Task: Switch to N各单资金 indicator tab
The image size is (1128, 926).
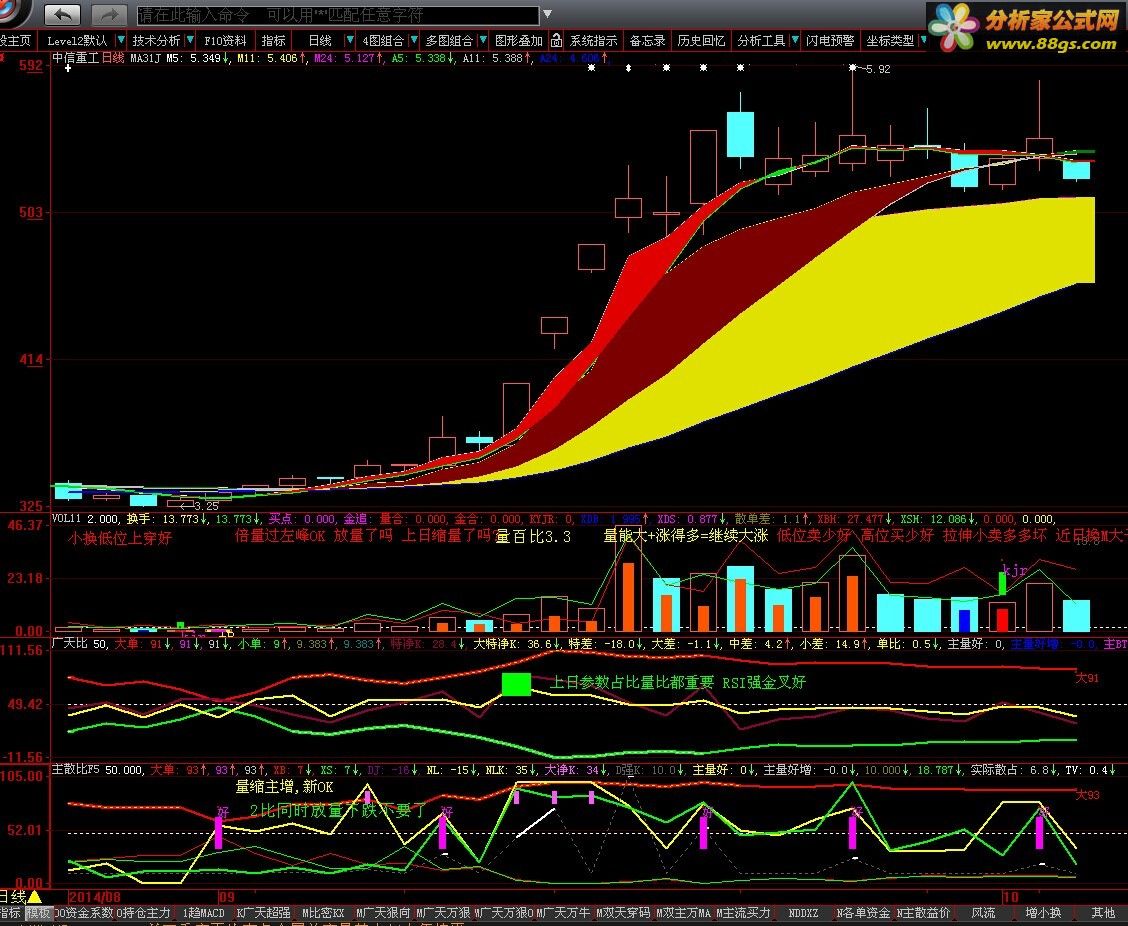Action: [x=863, y=912]
